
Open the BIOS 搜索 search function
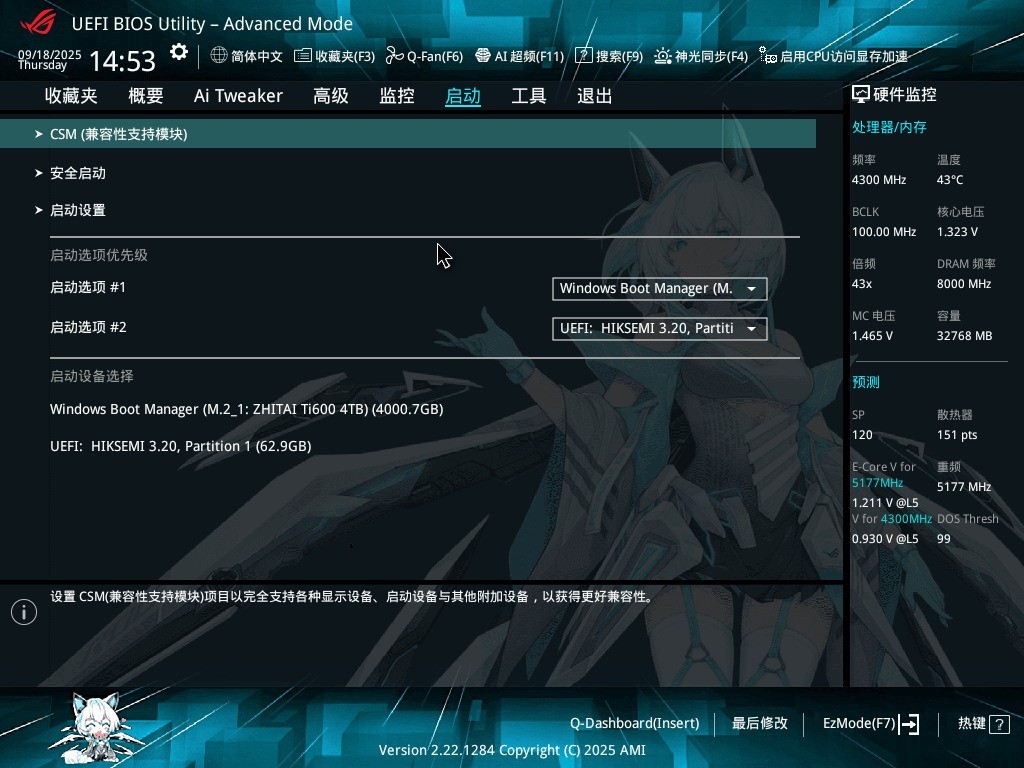[x=611, y=56]
